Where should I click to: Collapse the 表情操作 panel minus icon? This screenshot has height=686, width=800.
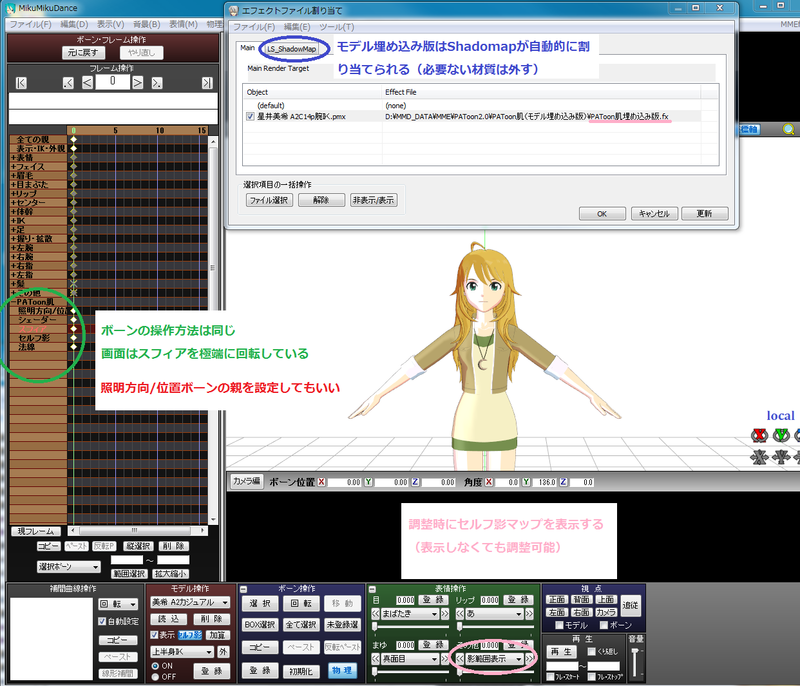tap(372, 589)
